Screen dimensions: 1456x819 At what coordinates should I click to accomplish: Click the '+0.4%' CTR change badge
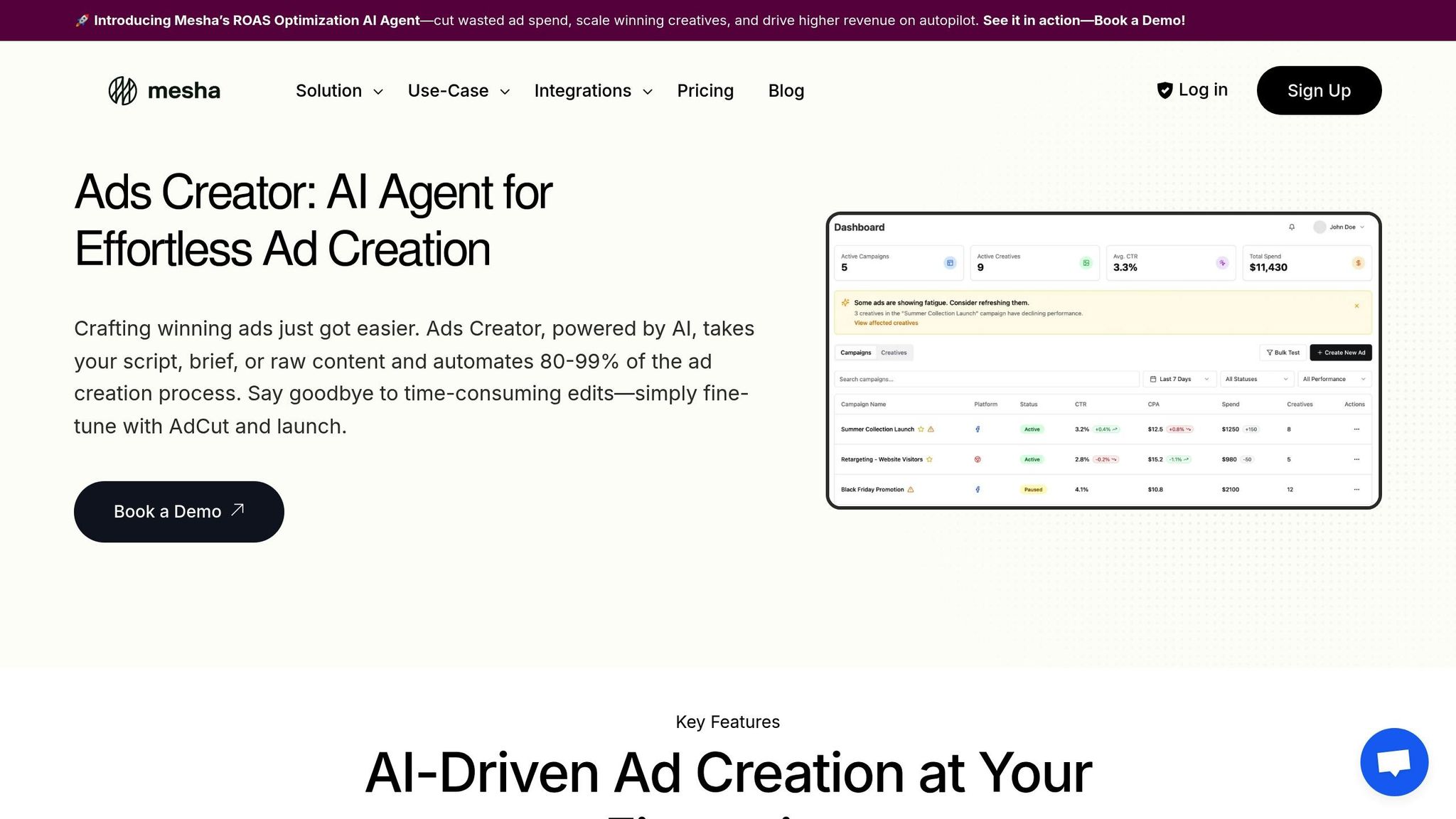(x=1106, y=429)
